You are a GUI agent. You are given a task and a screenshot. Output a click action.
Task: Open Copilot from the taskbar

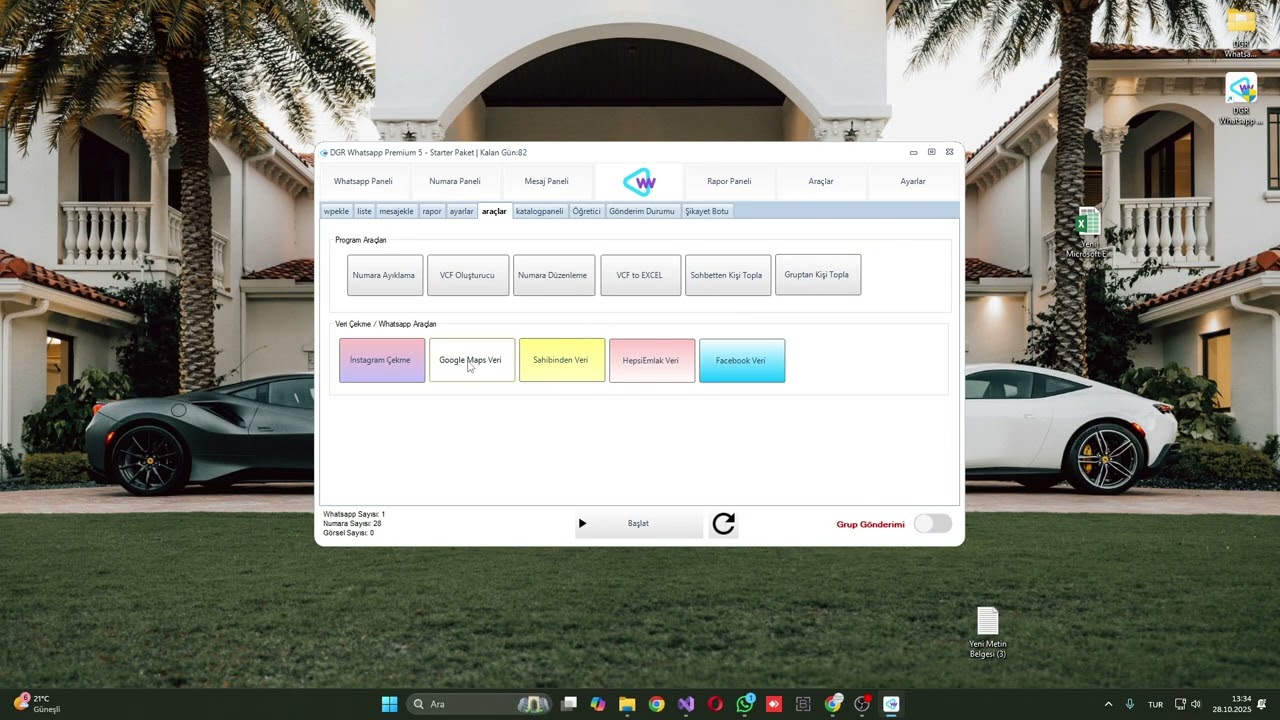(598, 704)
